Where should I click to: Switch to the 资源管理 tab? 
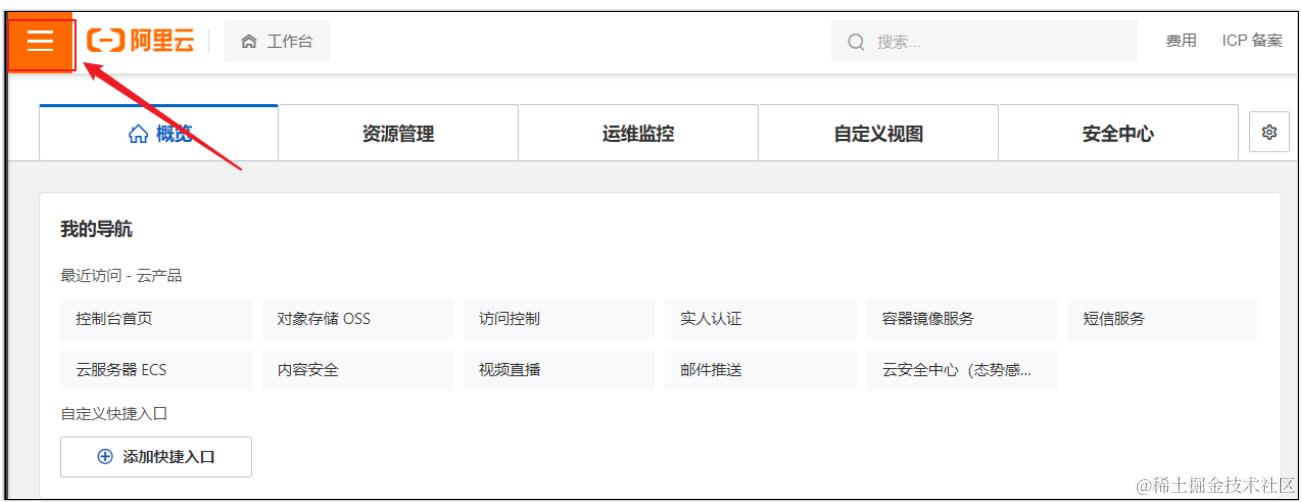[398, 133]
